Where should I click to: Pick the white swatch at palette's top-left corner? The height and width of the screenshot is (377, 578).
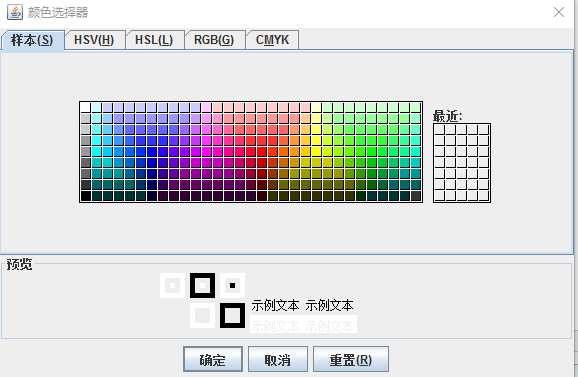pyautogui.click(x=86, y=107)
